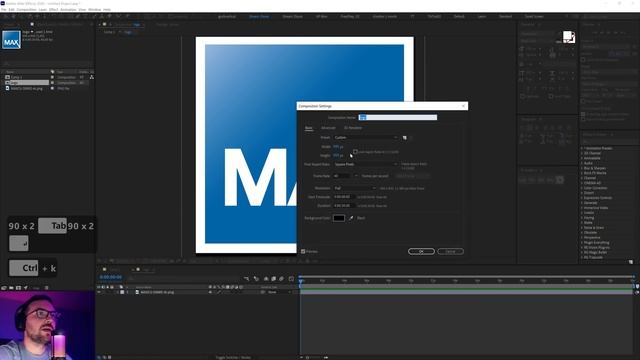Click the Interpret Footage icon in Project panel
Viewport: 640px width, 360px height.
click(4, 288)
